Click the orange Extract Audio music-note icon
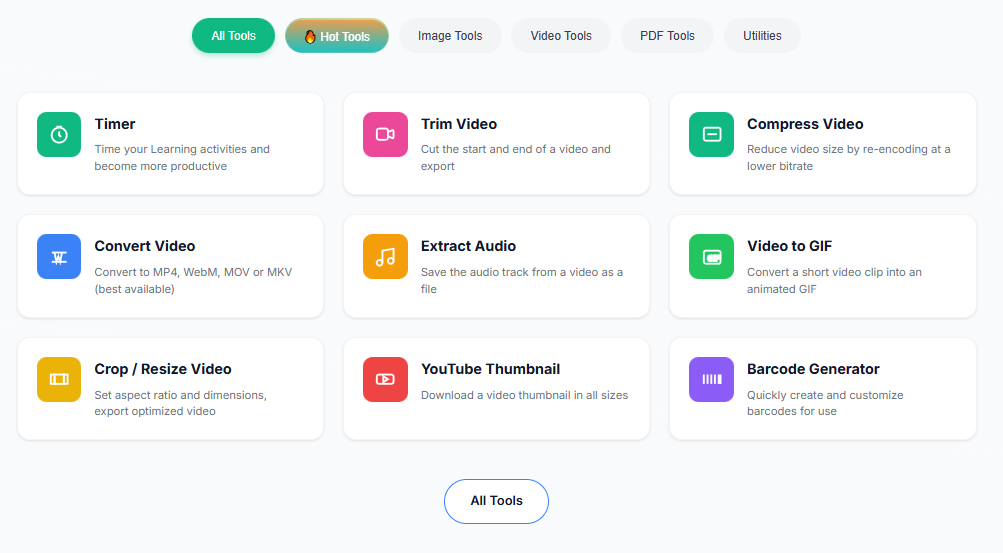Viewport: 1003px width, 553px height. click(x=385, y=257)
